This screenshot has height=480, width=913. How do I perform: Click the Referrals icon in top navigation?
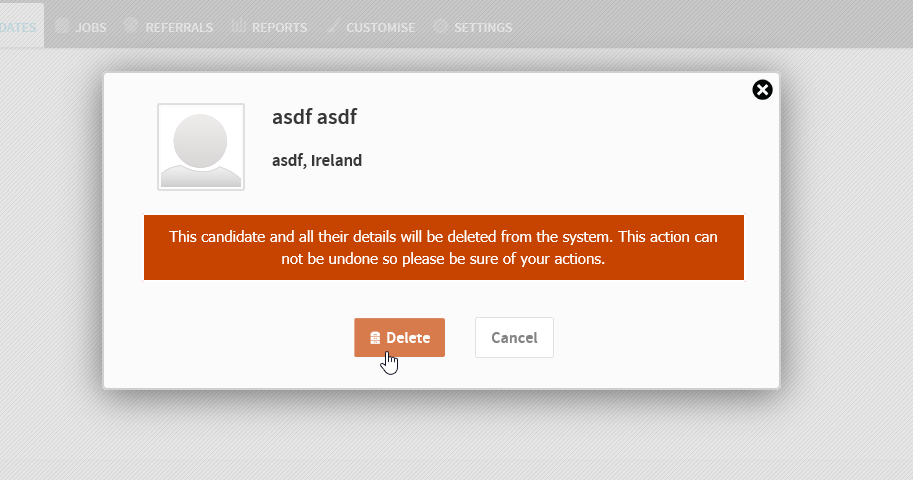[131, 27]
